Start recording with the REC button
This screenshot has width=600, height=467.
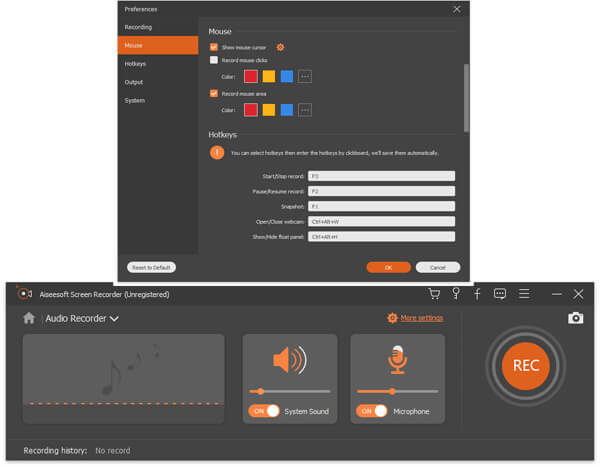coord(526,366)
